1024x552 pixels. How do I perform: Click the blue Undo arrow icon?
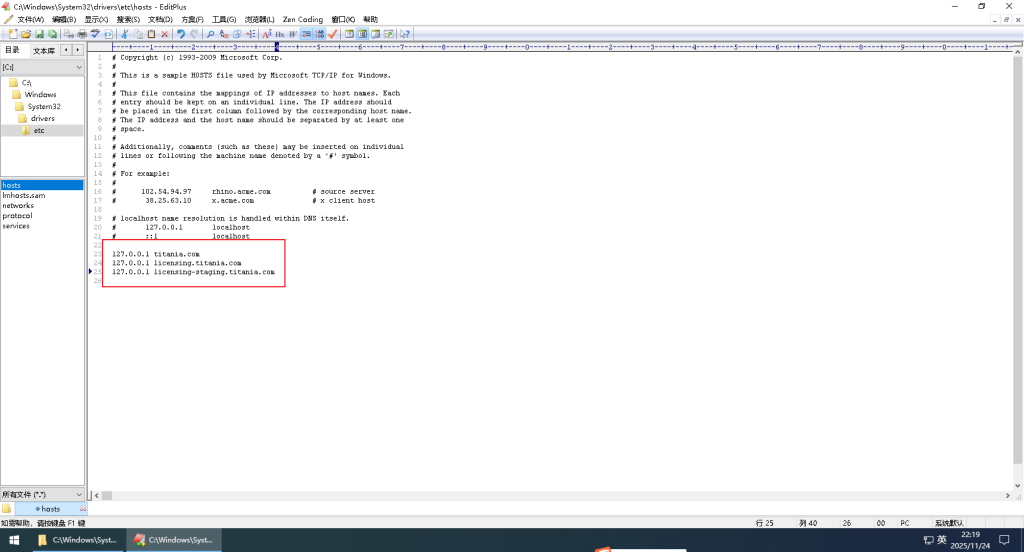181,34
